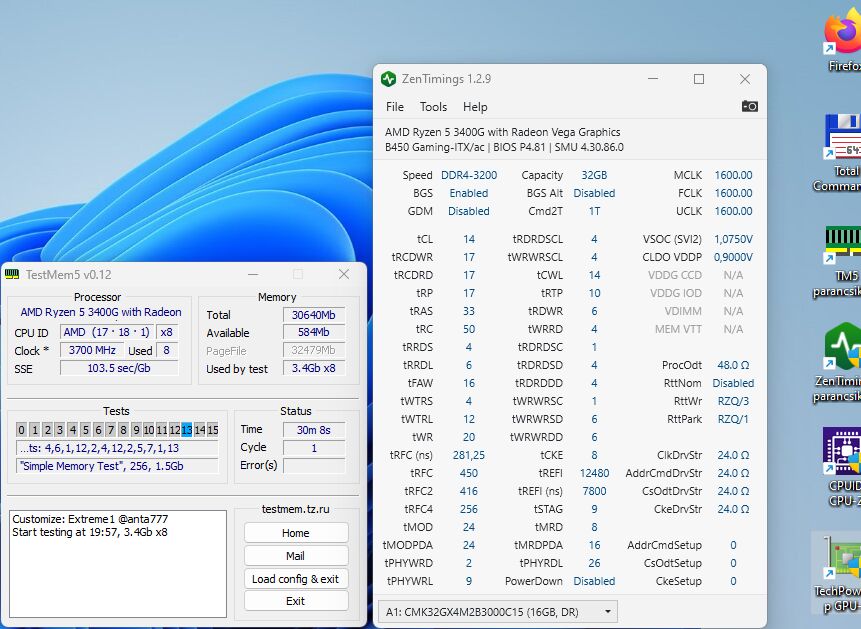The height and width of the screenshot is (629, 861).
Task: Click the MCLK value 1600.00
Action: pos(733,175)
